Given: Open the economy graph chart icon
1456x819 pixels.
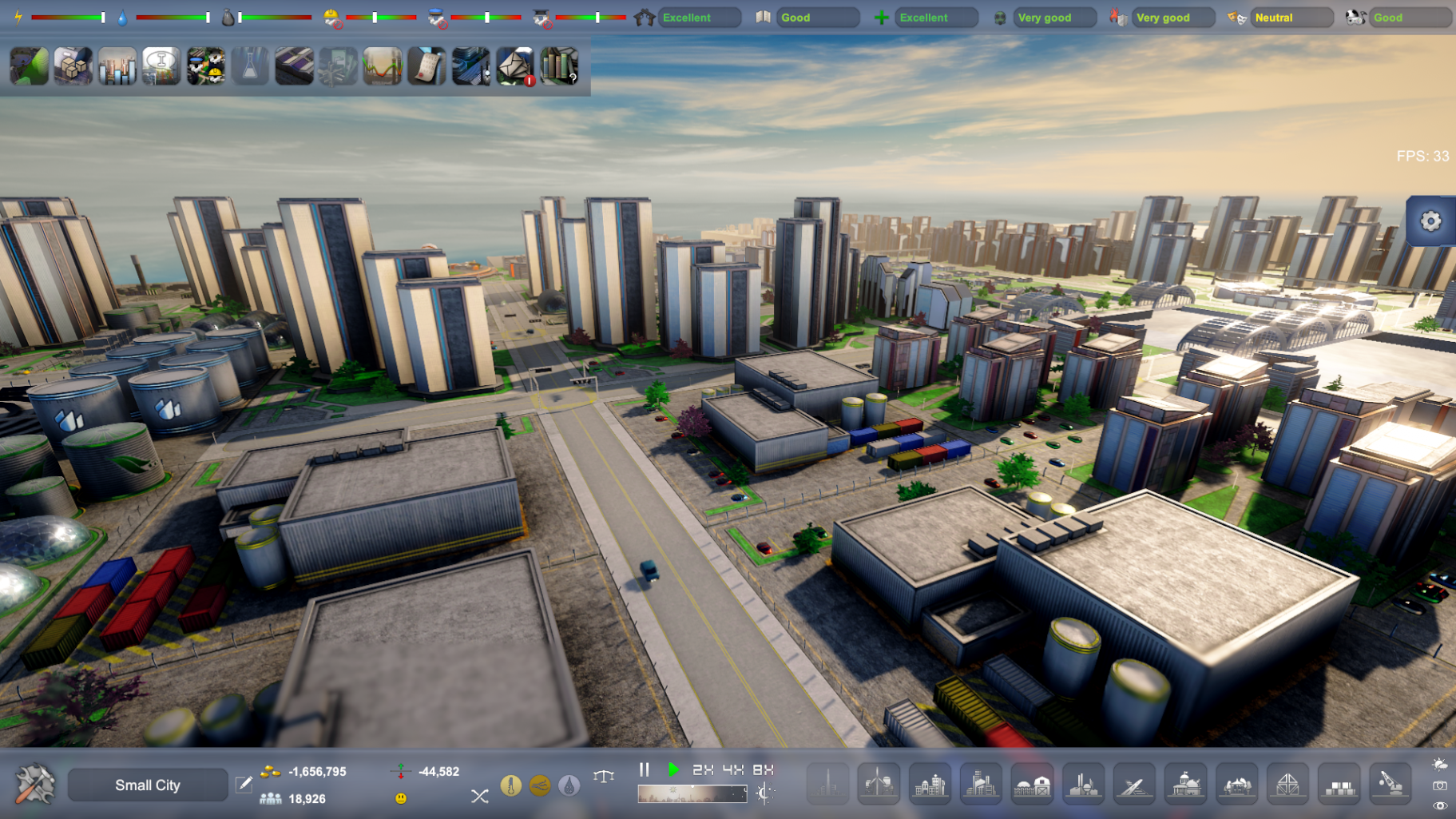Looking at the screenshot, I should click(x=383, y=66).
